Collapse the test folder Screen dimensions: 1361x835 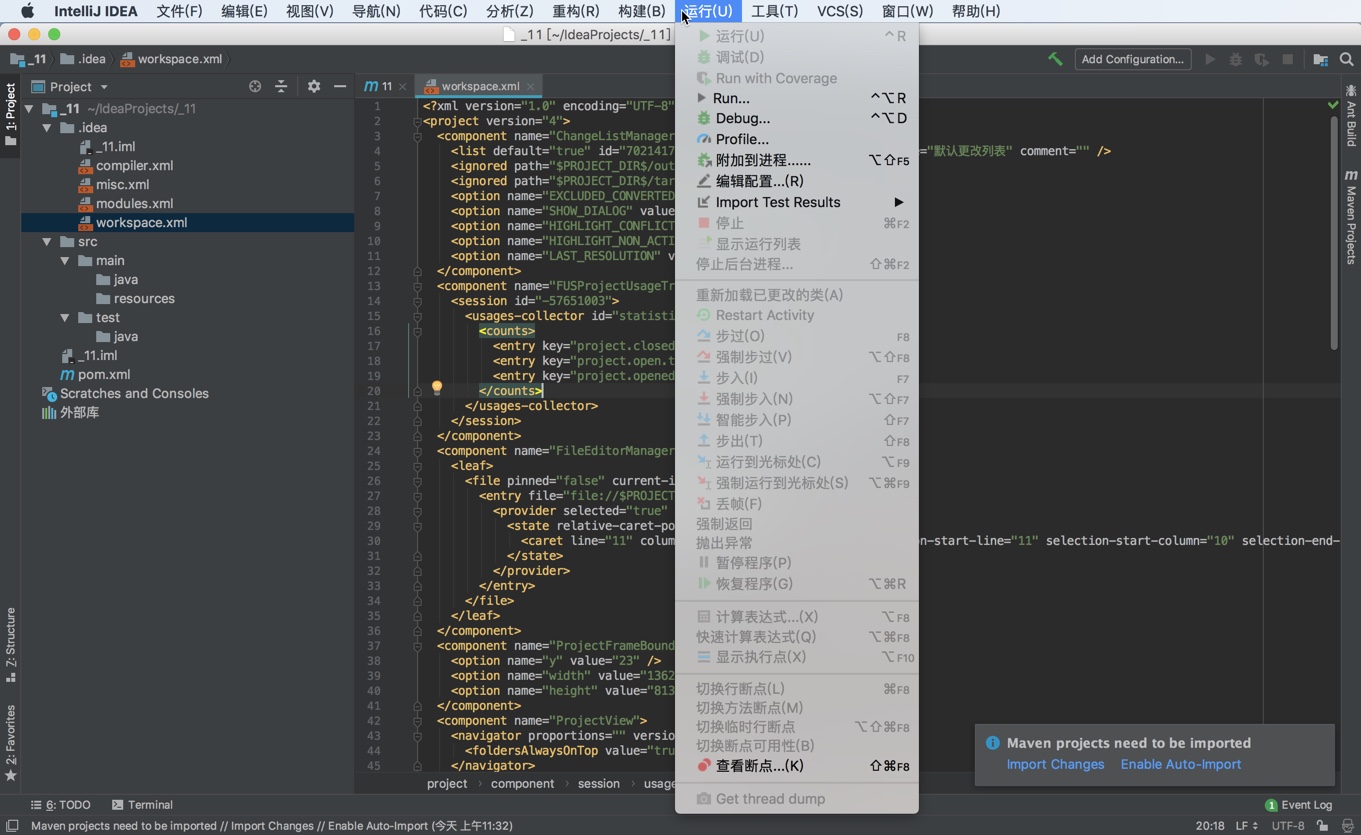coord(65,318)
